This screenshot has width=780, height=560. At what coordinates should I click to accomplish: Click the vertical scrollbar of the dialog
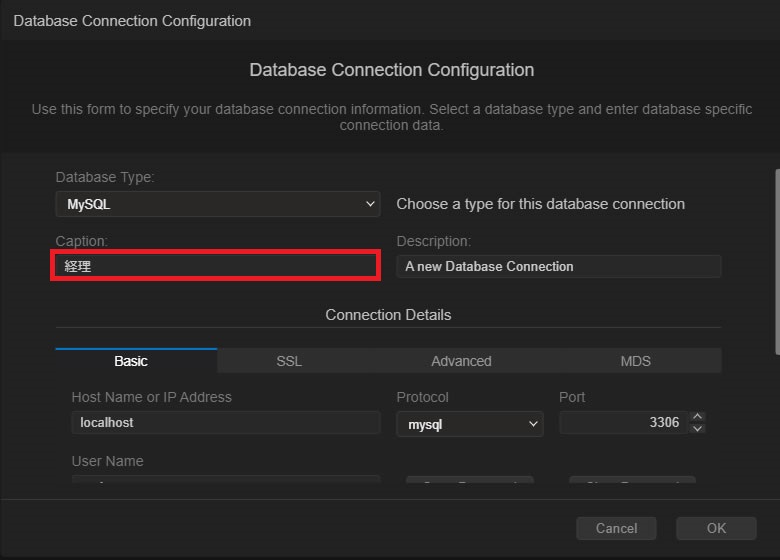point(776,260)
